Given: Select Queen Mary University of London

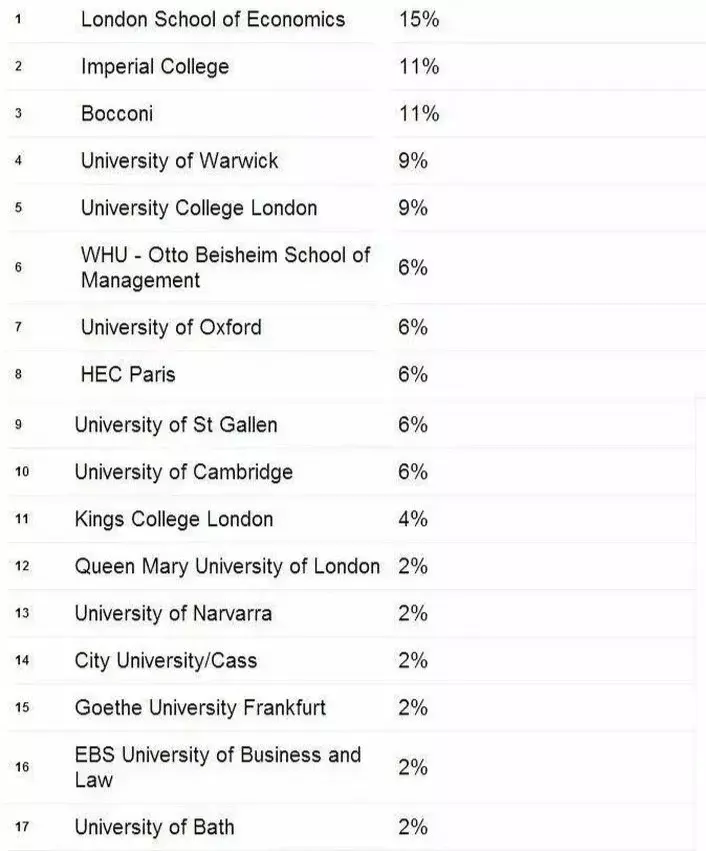Looking at the screenshot, I should (x=227, y=566).
